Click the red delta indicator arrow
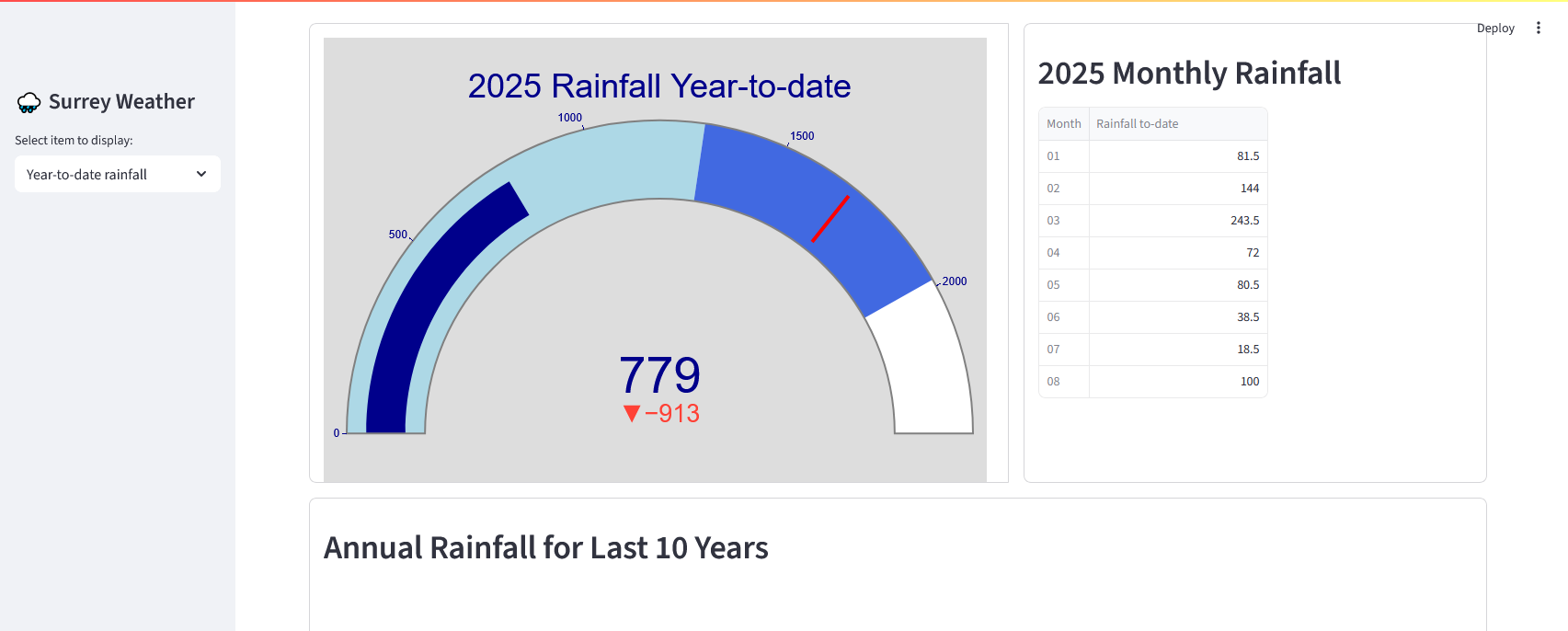The image size is (1568, 631). click(x=631, y=414)
